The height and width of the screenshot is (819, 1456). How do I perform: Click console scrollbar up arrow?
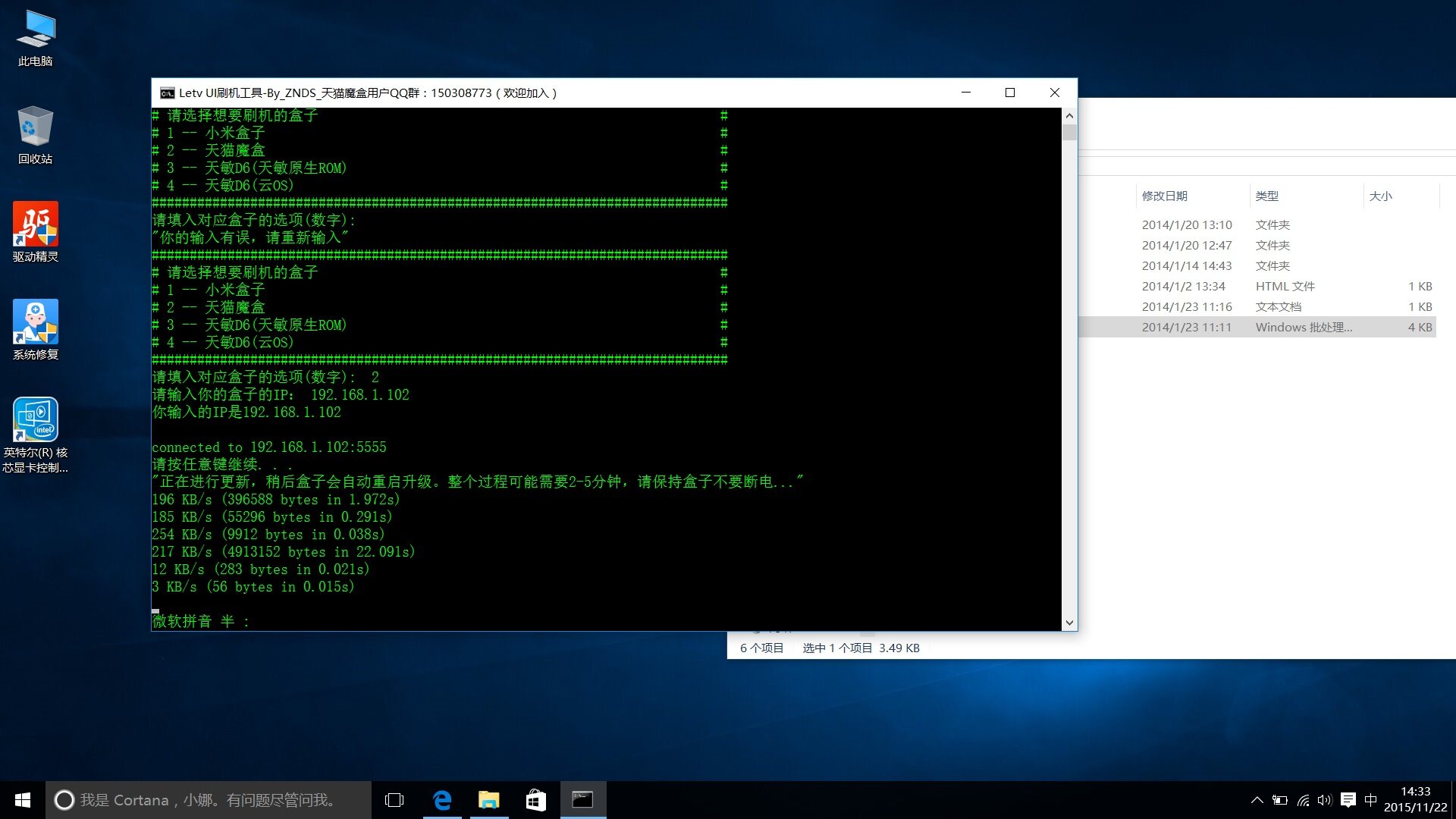[x=1069, y=115]
